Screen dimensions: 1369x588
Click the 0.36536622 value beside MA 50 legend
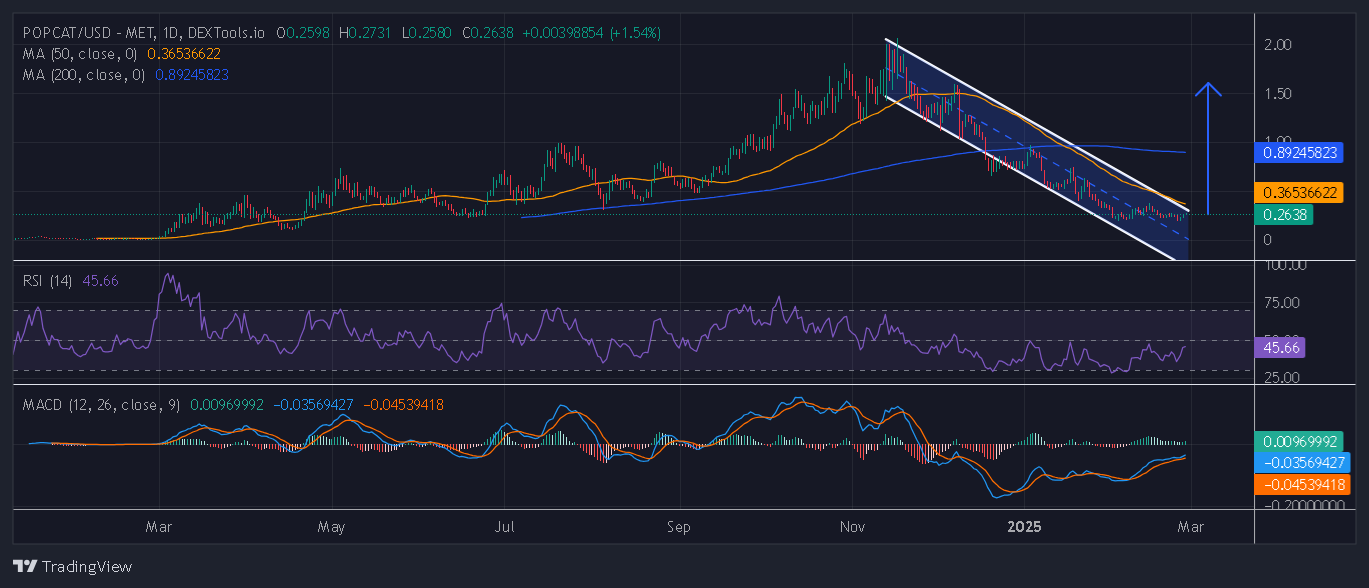(x=184, y=54)
